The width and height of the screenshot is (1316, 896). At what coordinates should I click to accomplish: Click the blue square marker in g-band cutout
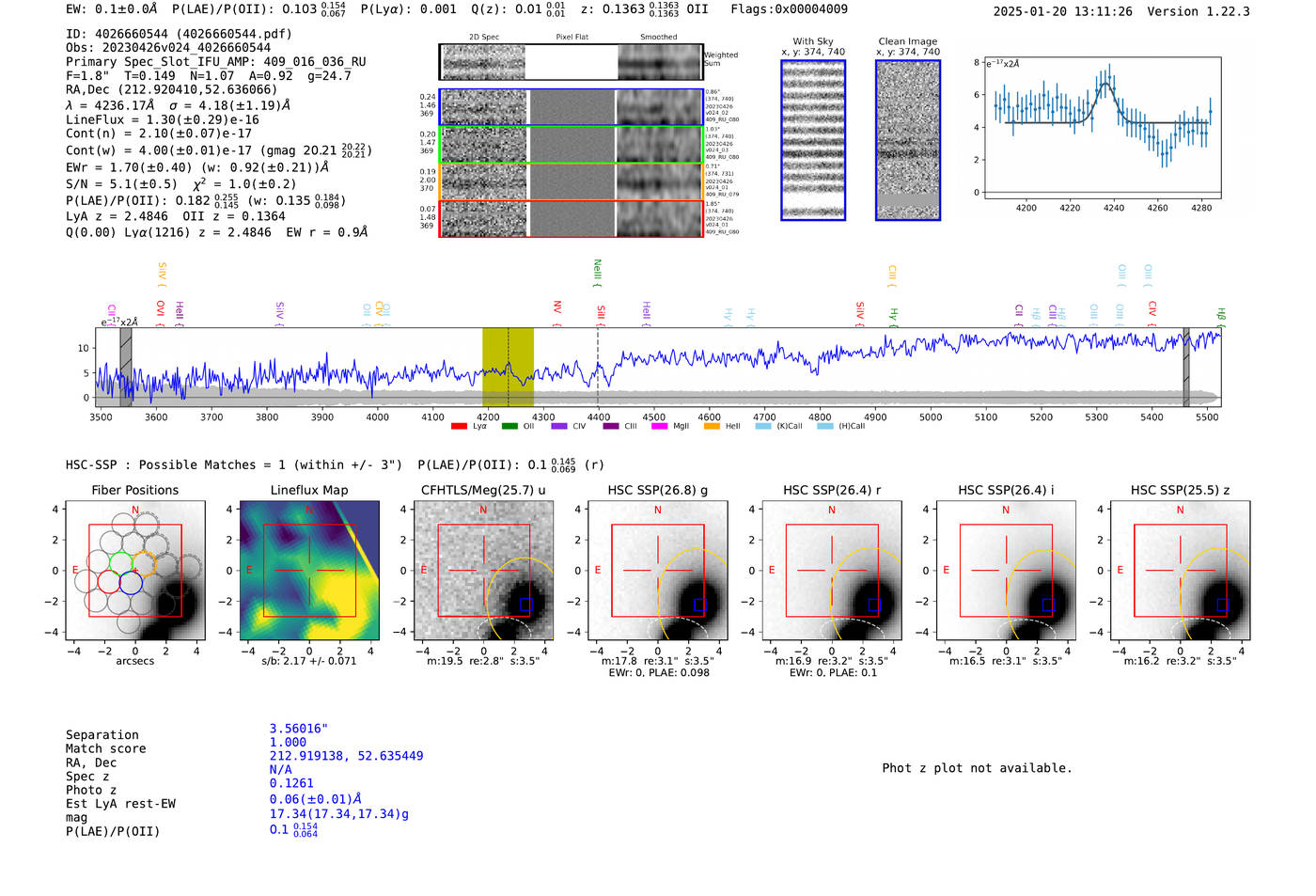coord(698,605)
